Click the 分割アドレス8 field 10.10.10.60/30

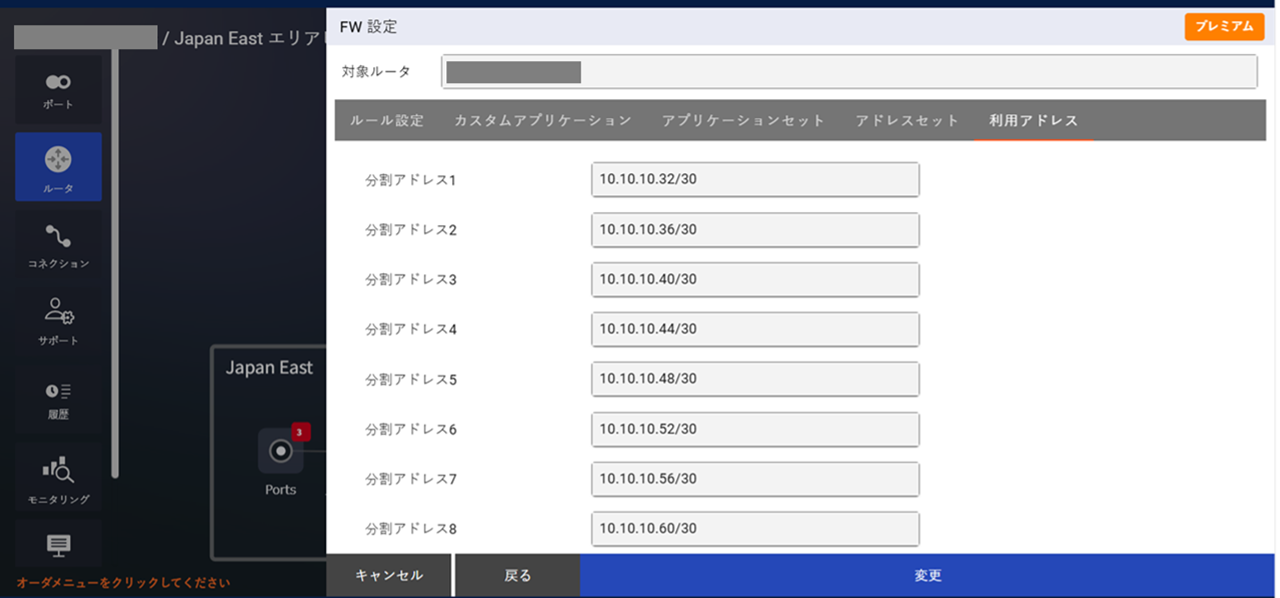pyautogui.click(x=755, y=529)
